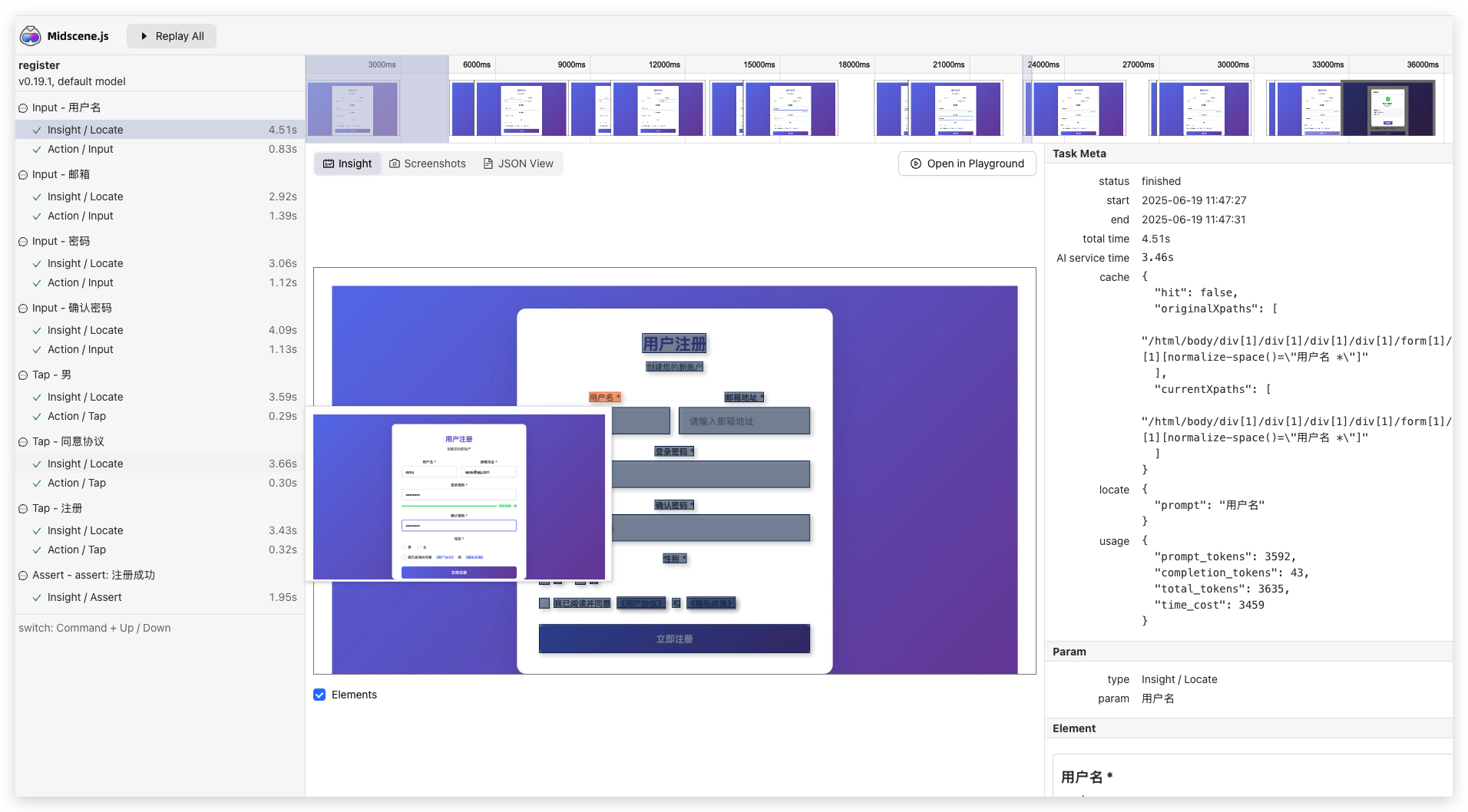The height and width of the screenshot is (812, 1468).
Task: Select Insight / Locate task taking 3.06s
Action: (x=160, y=263)
